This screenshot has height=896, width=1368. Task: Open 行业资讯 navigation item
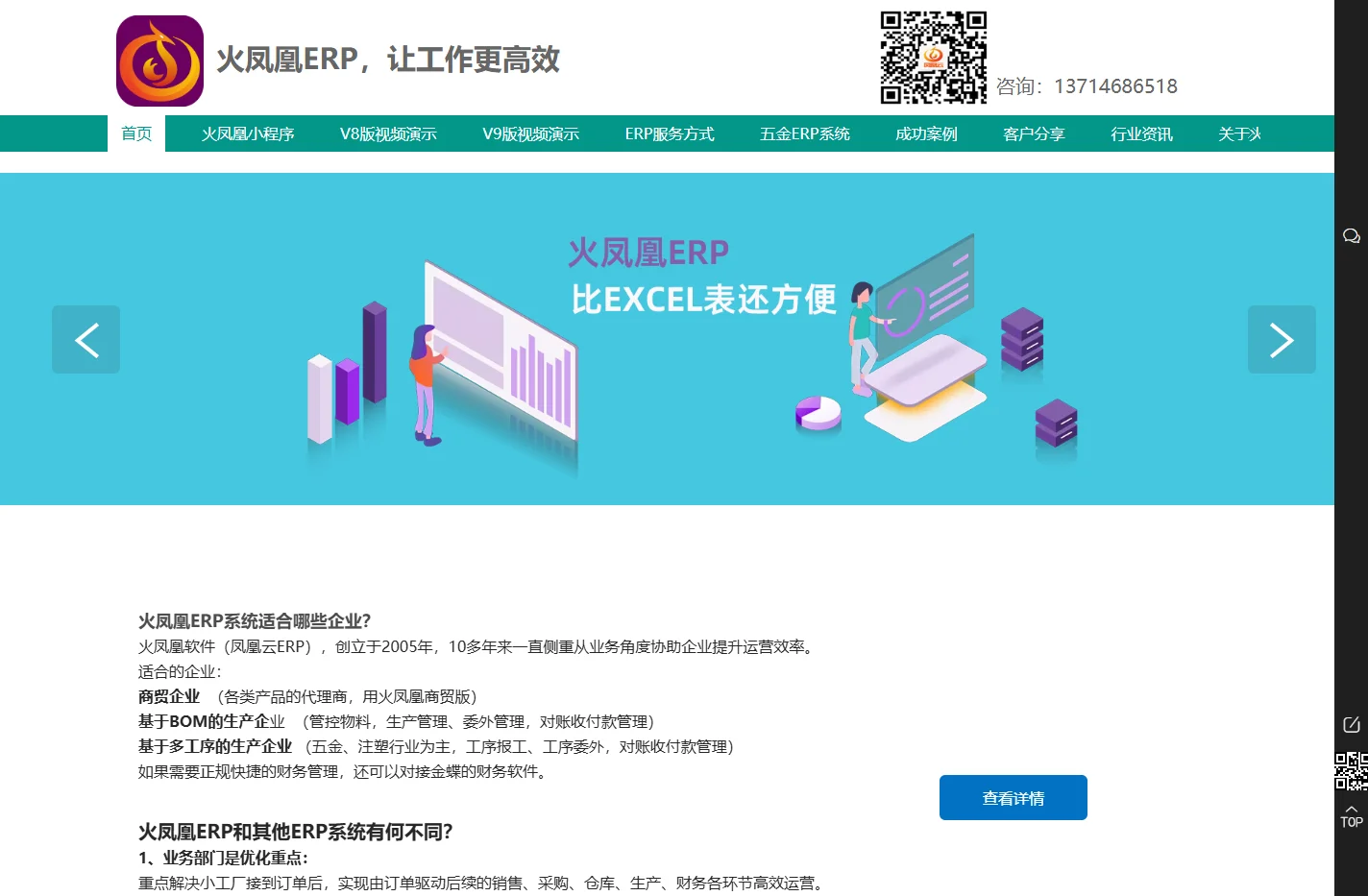point(1141,133)
